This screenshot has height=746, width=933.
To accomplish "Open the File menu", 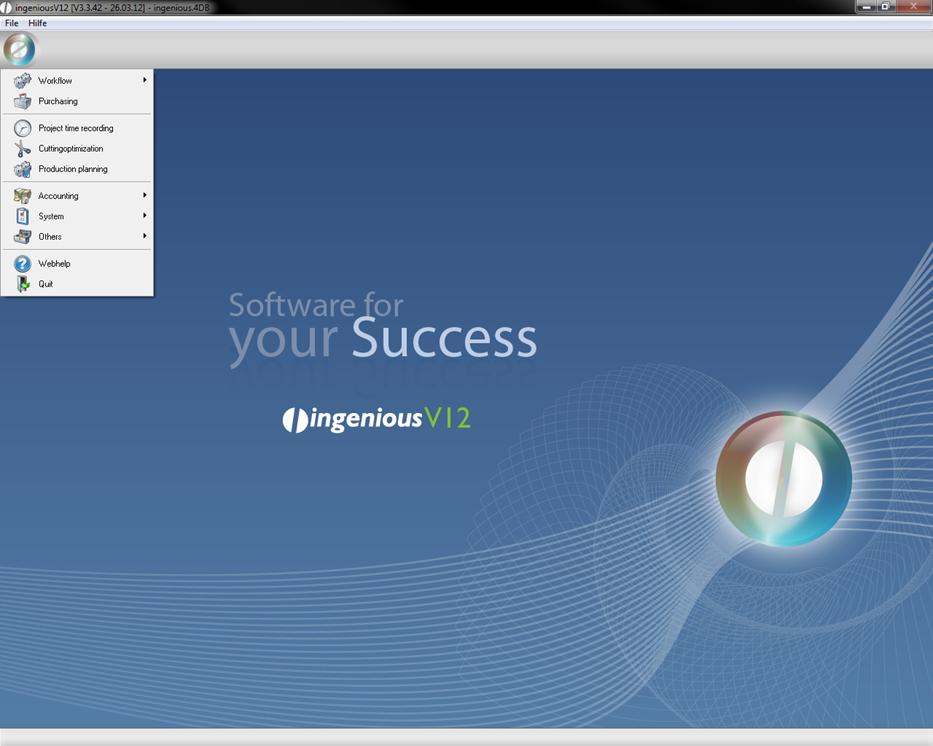I will coord(12,23).
